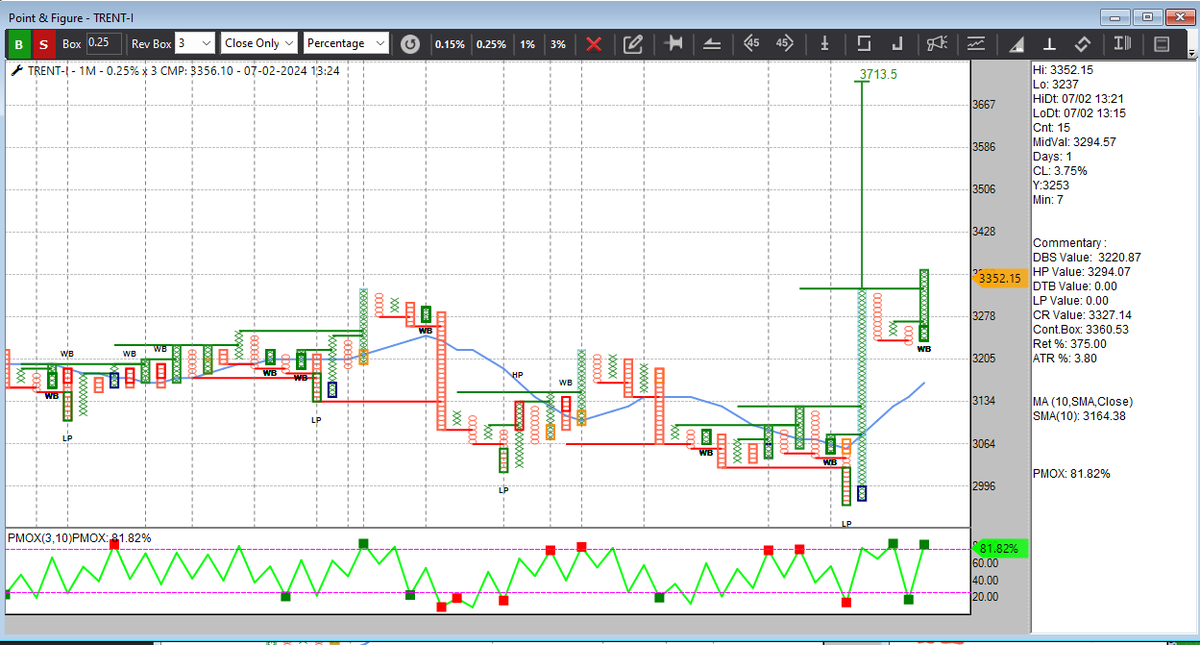Click the green B buy button

18,44
